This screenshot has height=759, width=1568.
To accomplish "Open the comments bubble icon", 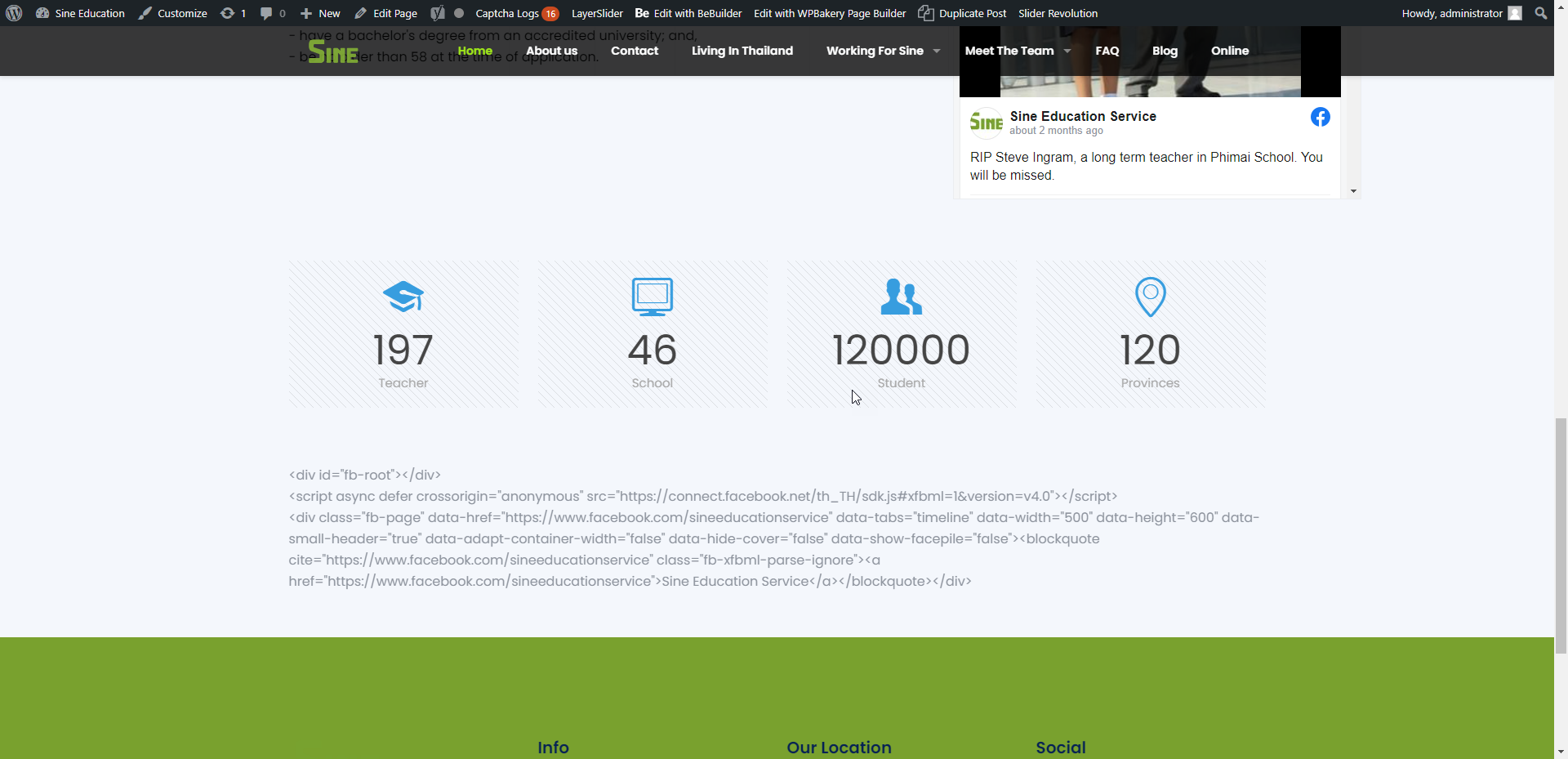I will pyautogui.click(x=266, y=13).
